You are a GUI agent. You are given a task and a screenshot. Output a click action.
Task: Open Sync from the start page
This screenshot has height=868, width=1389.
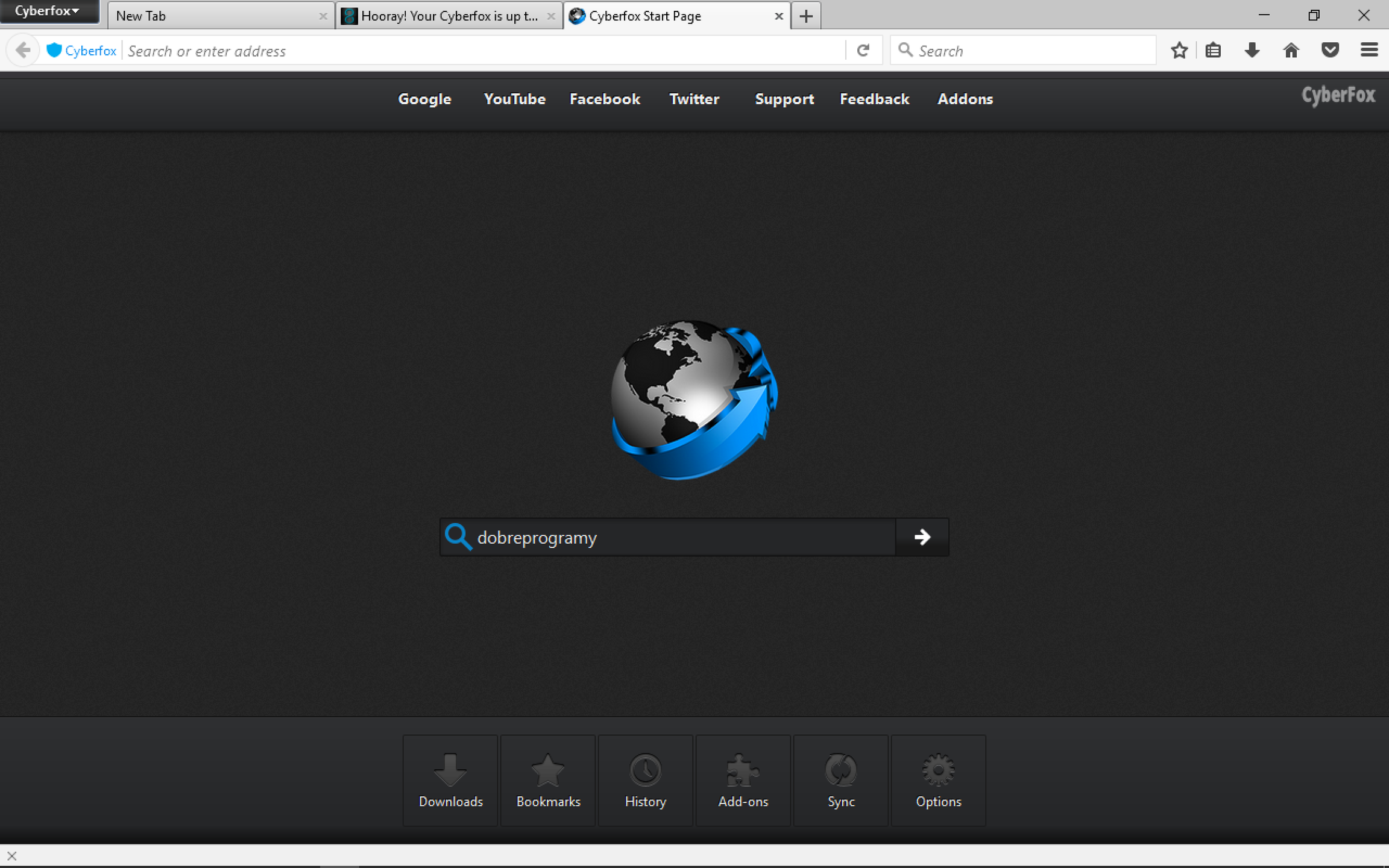841,781
